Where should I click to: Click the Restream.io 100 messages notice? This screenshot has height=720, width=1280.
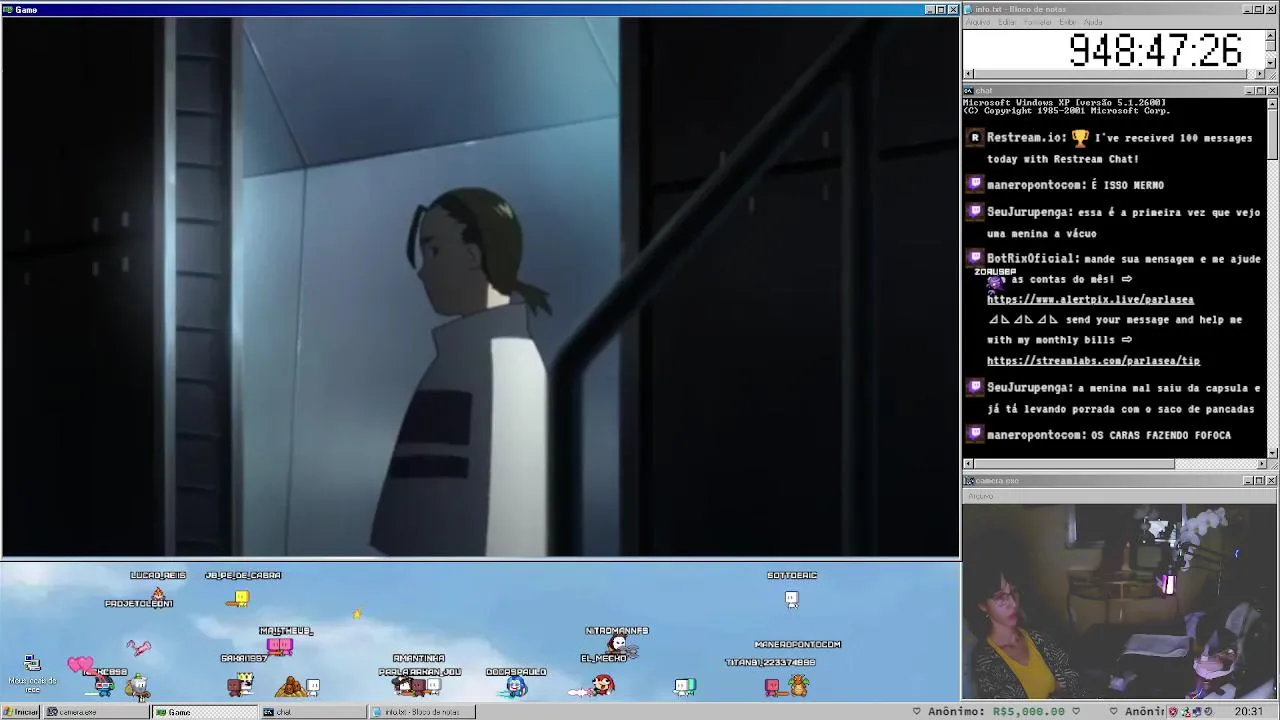coord(1119,148)
